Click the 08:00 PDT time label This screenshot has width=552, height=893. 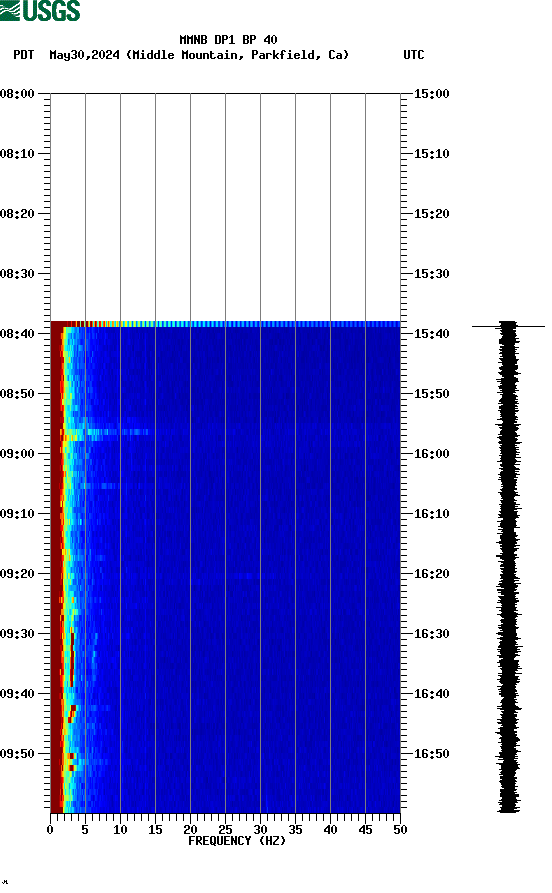[17, 93]
